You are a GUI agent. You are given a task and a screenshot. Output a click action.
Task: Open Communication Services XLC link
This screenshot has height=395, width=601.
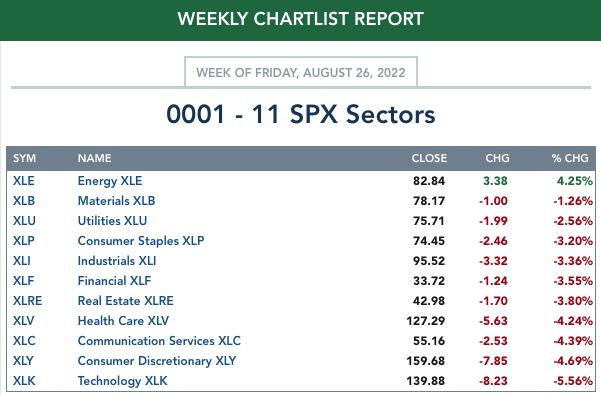tap(159, 341)
